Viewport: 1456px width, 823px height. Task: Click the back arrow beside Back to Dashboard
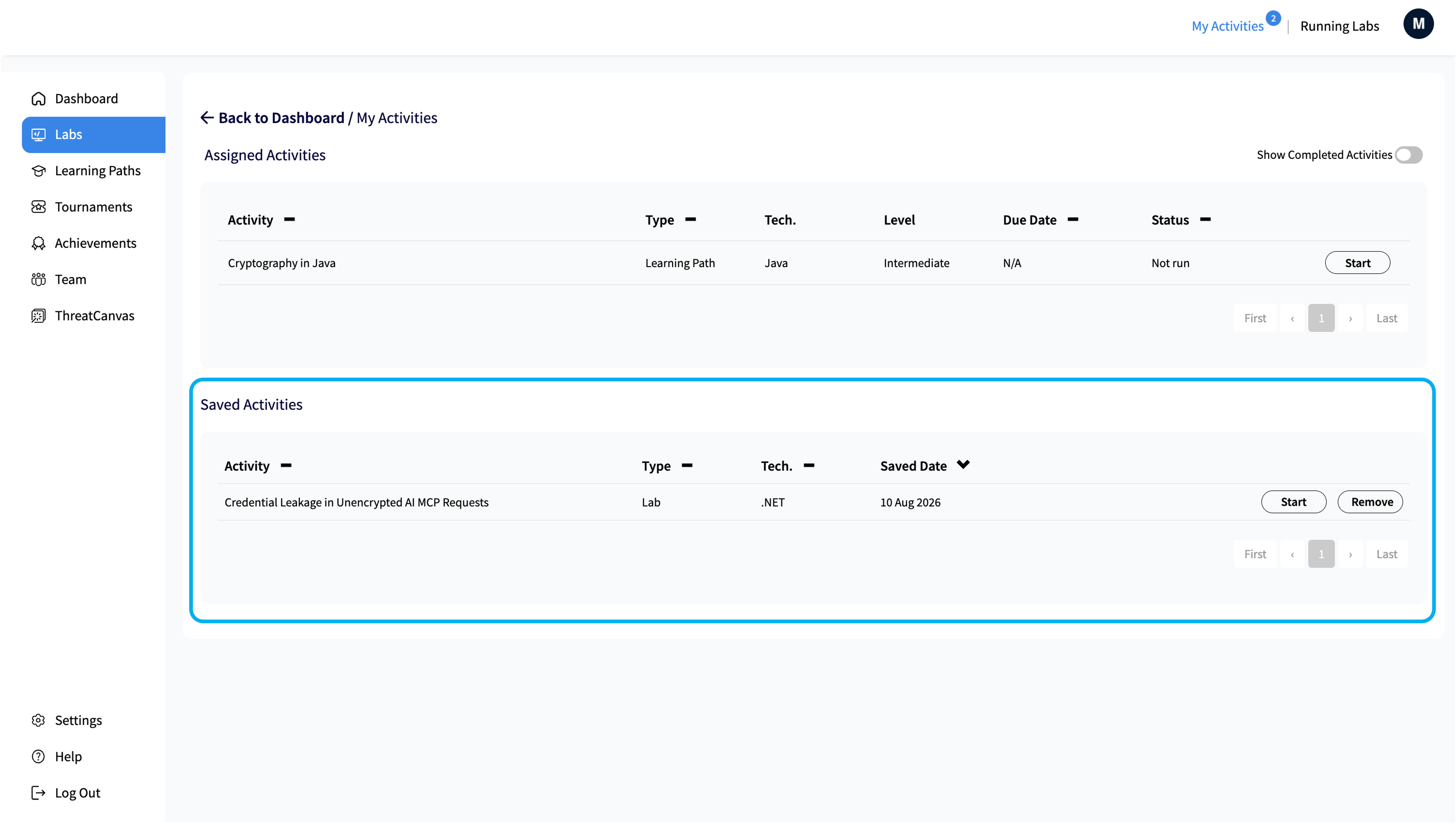(207, 118)
